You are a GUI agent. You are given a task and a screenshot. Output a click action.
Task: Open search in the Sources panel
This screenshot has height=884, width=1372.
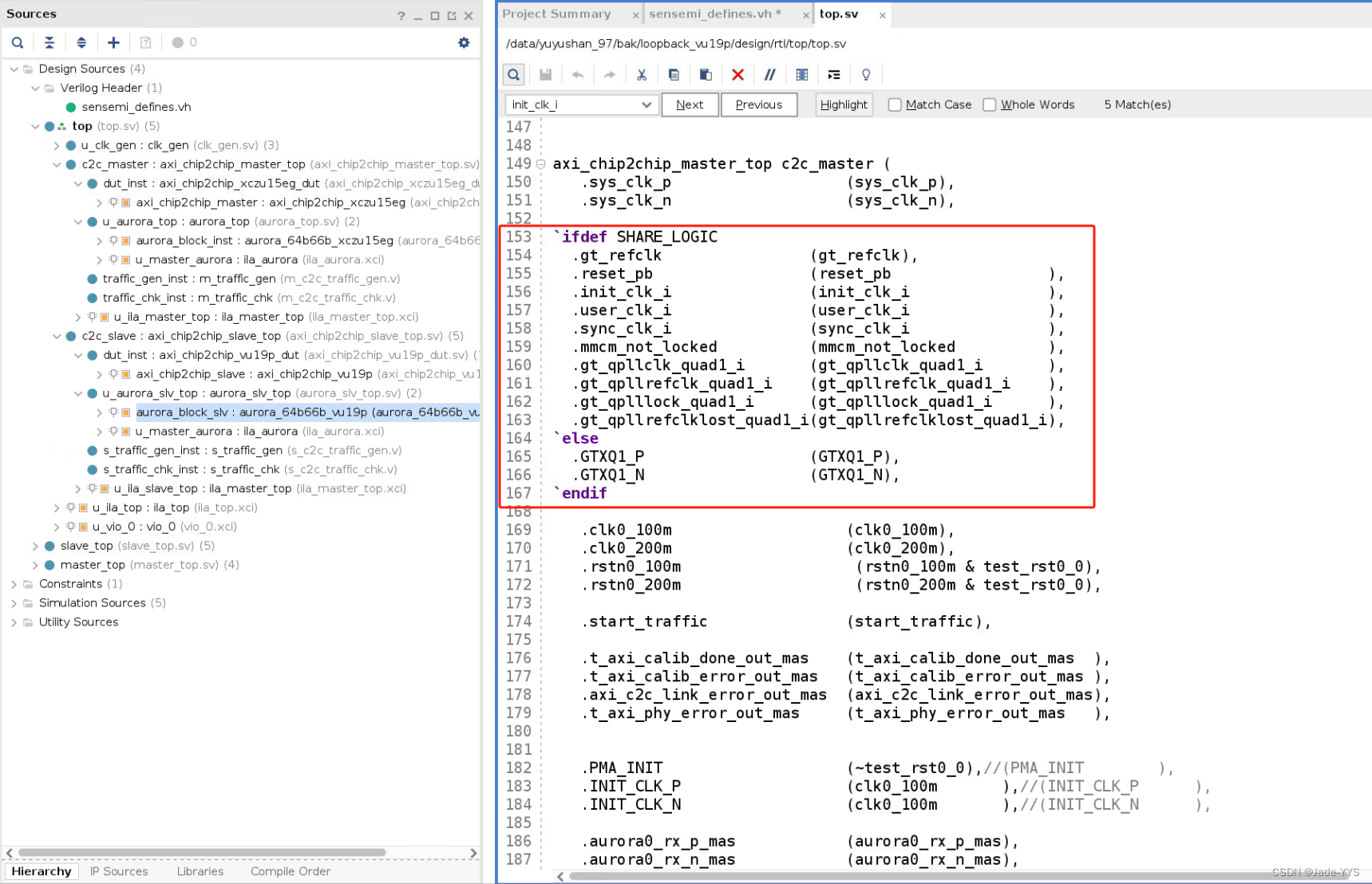[x=18, y=42]
